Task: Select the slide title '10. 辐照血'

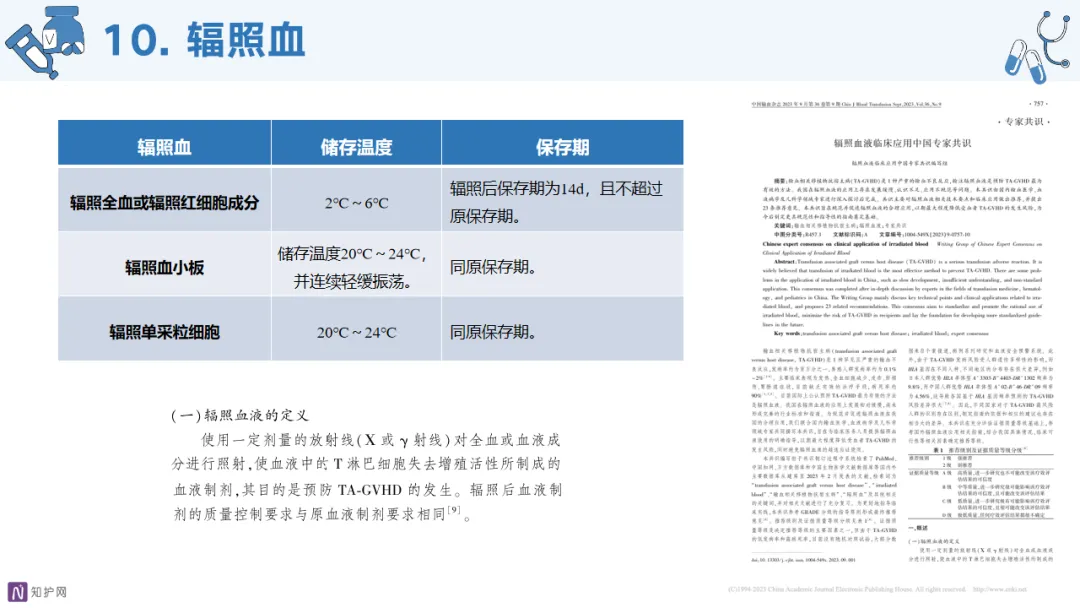Action: click(x=205, y=40)
